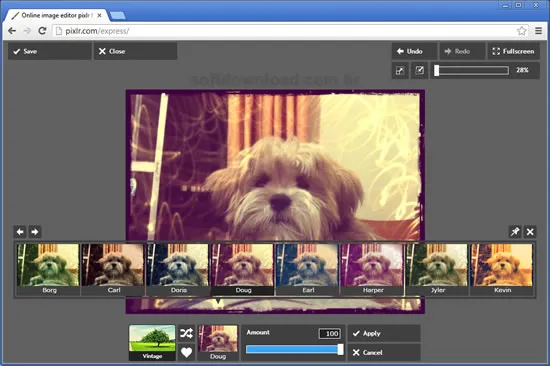
Task: Select the Doug filter in the strip
Action: click(243, 269)
